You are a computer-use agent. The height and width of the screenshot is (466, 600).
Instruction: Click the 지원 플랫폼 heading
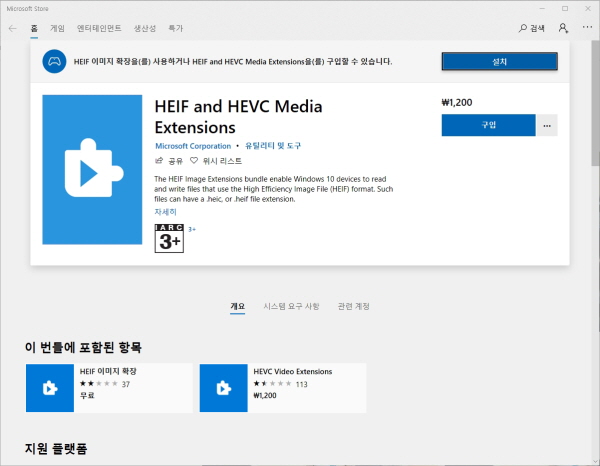[x=56, y=448]
